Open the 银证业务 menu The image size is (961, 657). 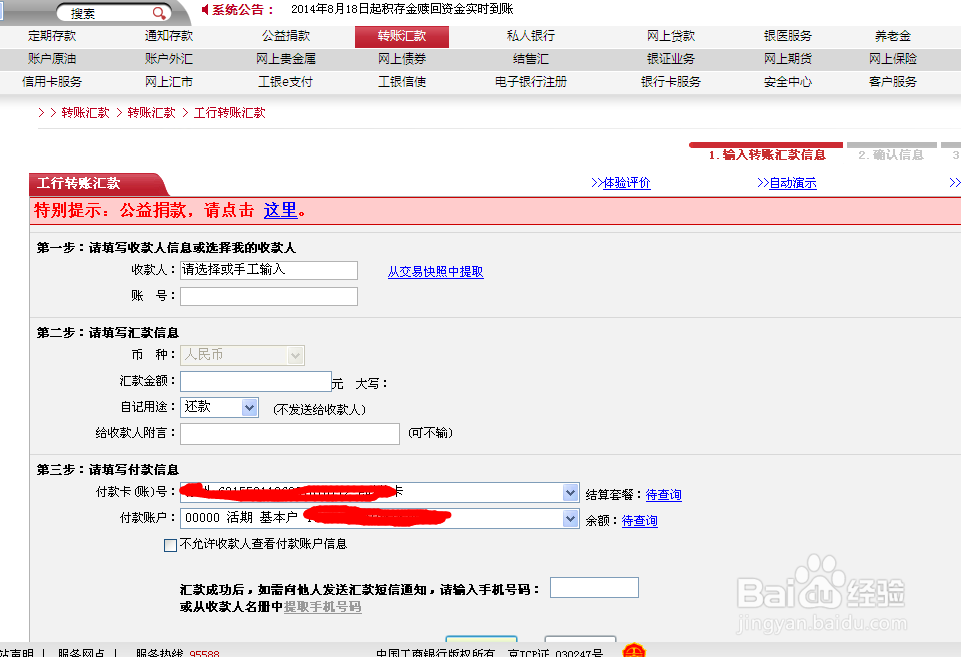(x=671, y=59)
